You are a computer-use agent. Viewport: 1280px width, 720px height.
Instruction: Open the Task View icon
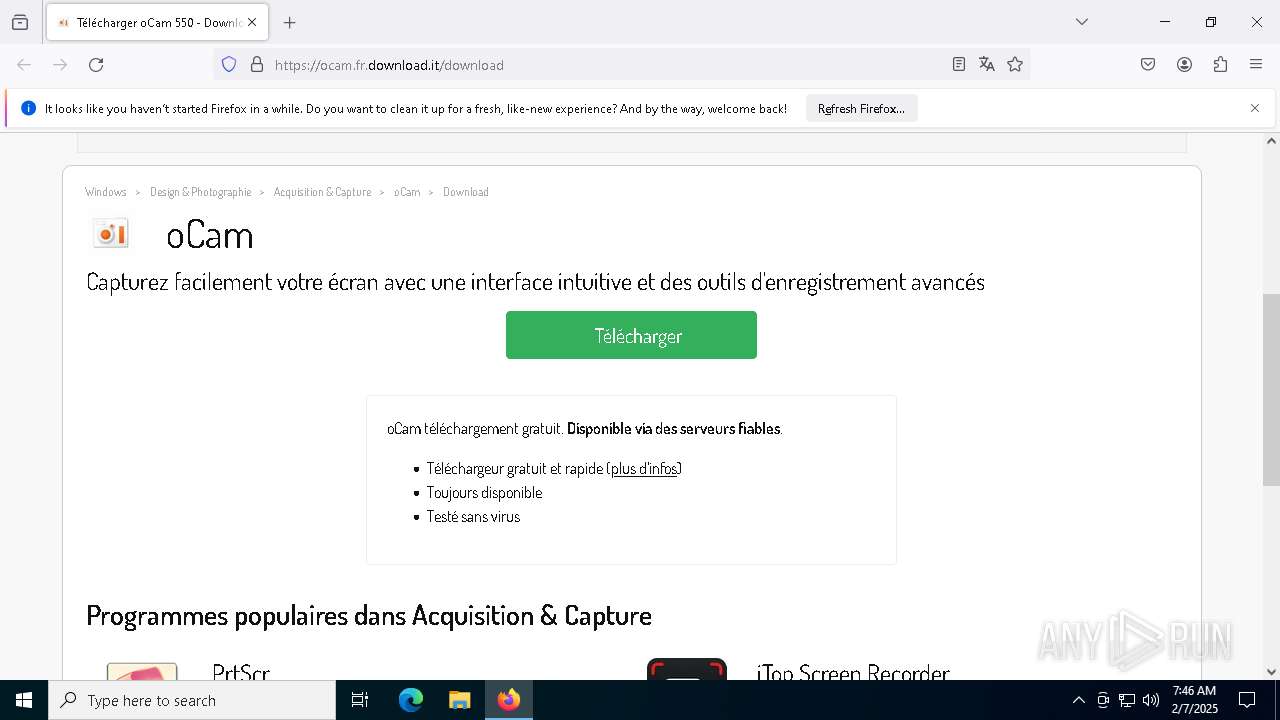tap(360, 700)
